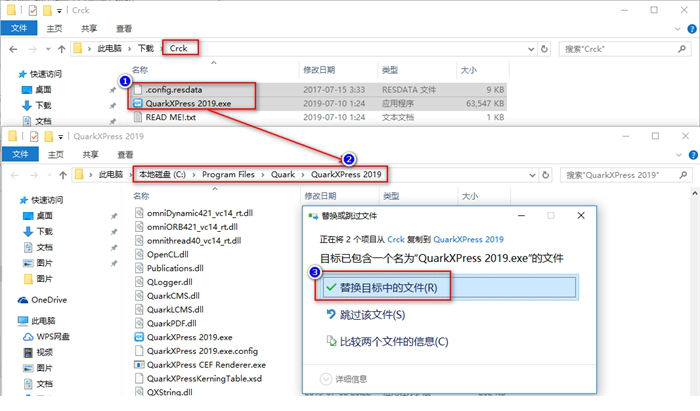This screenshot has width=700, height=411.
Task: Click the QuarkXPress 2019 destination link in the dialog
Action: [468, 239]
